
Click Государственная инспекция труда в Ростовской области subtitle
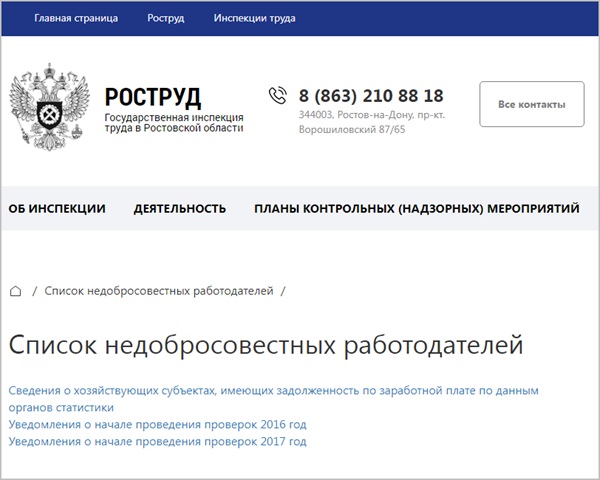tap(174, 124)
